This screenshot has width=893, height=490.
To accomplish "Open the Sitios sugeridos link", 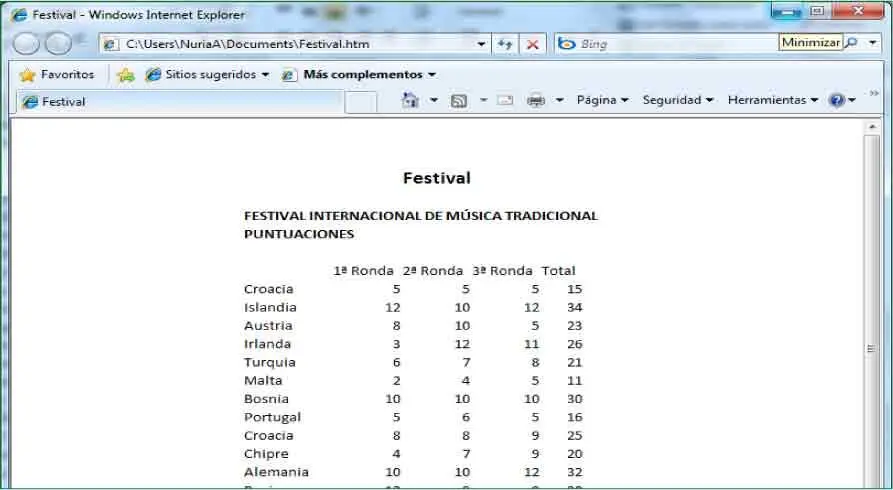I will 208,75.
